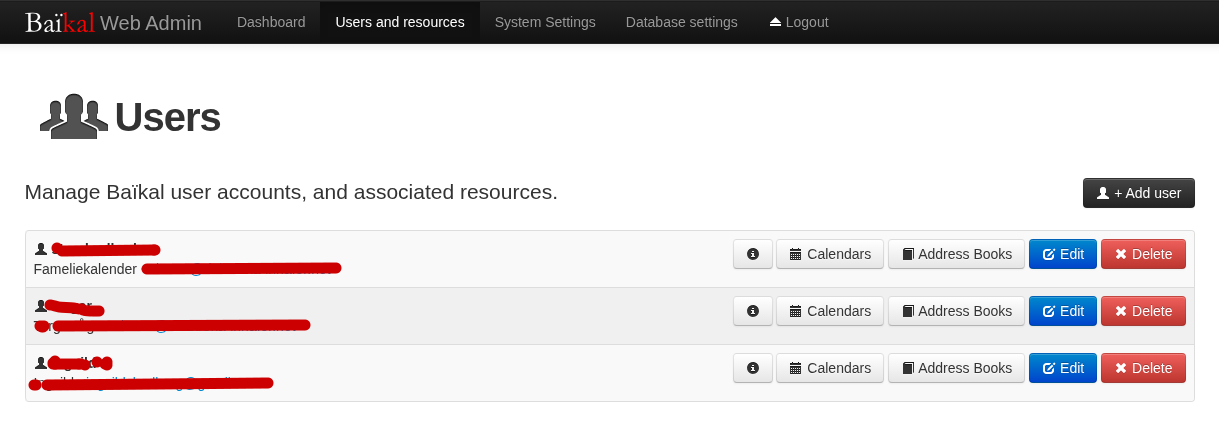The image size is (1219, 438).
Task: Log out via Logout link
Action: click(798, 22)
